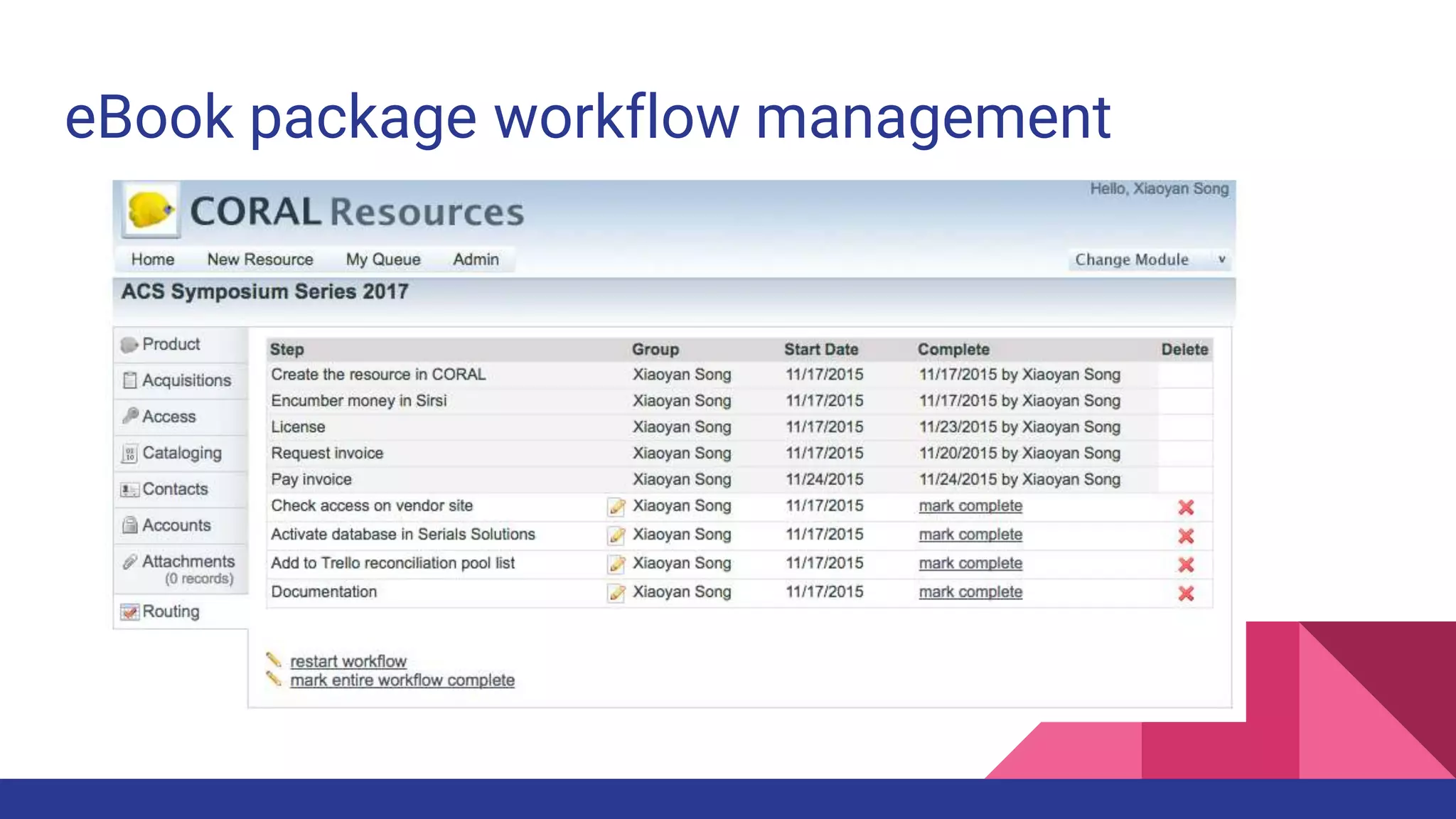Screen dimensions: 1456x819
Task: Click the Attachments paperclip icon
Action: pos(130,562)
